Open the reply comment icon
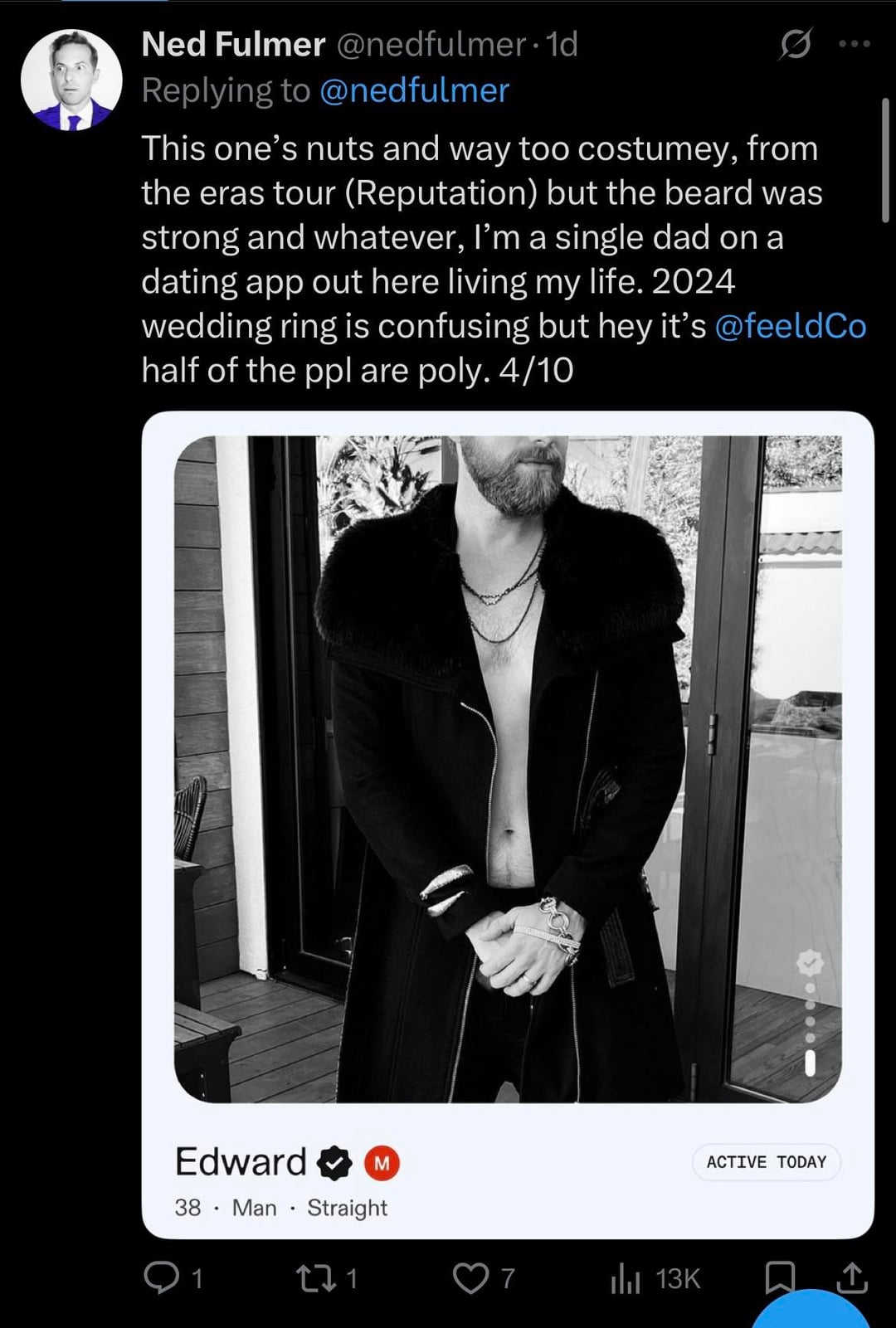896x1328 pixels. click(x=161, y=1277)
